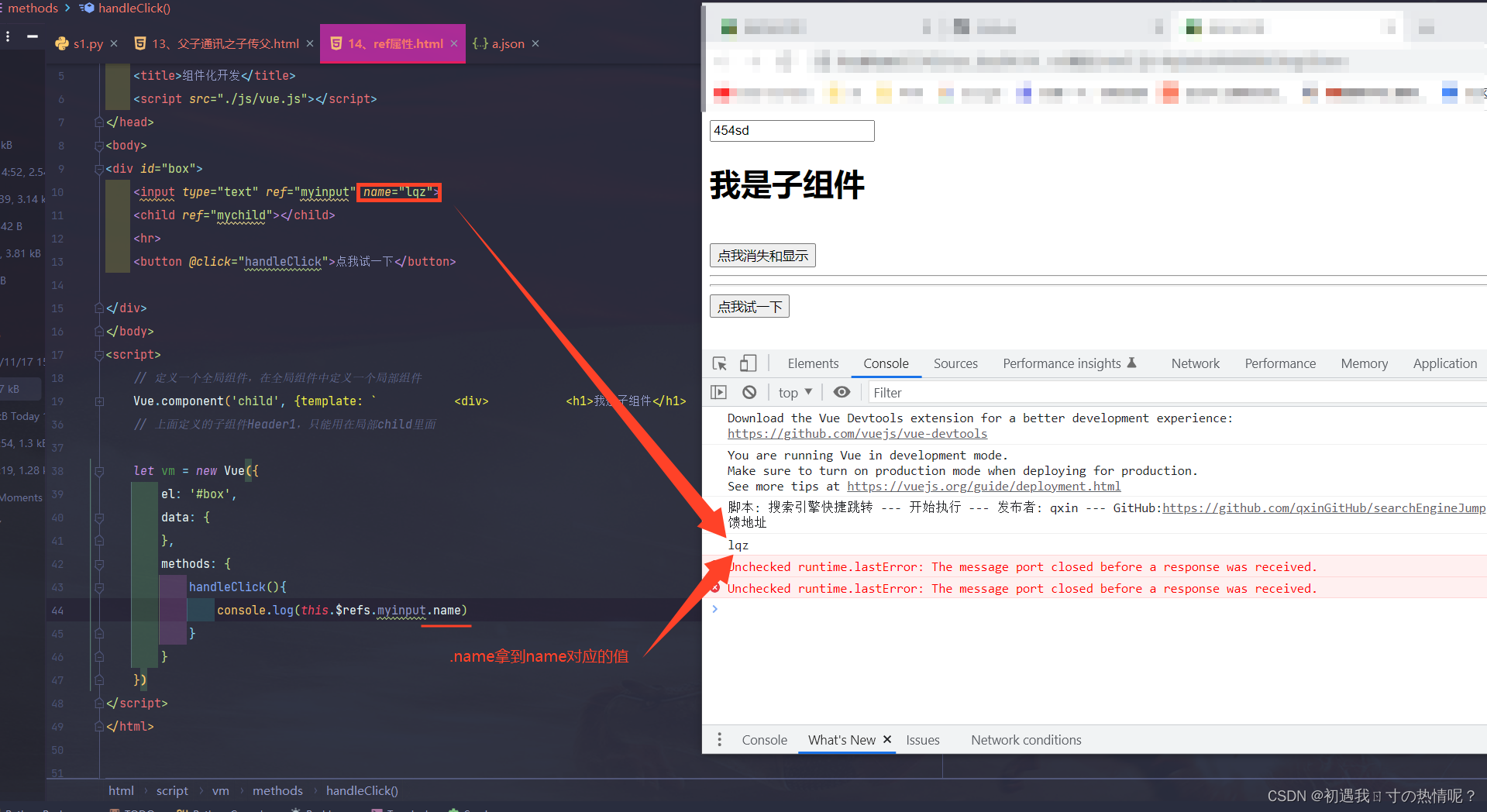Open the vuejs.org deployment guide link

pyautogui.click(x=983, y=487)
